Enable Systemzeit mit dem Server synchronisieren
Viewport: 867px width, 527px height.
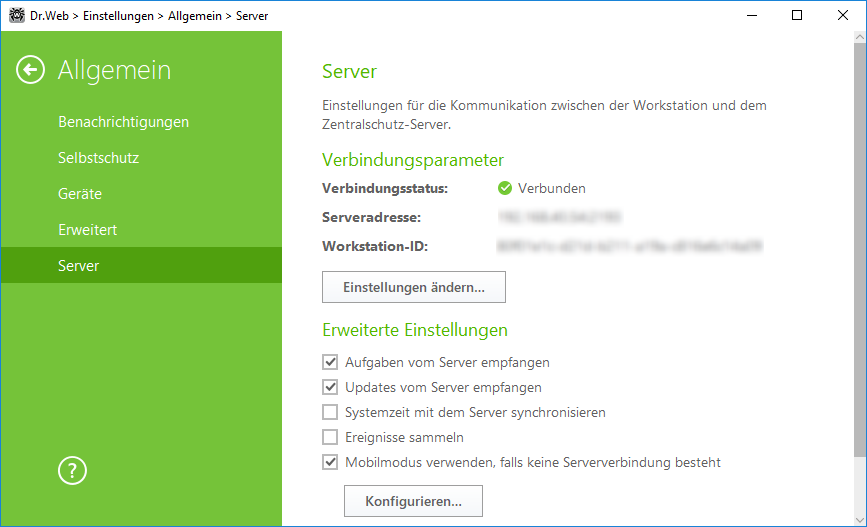[330, 412]
